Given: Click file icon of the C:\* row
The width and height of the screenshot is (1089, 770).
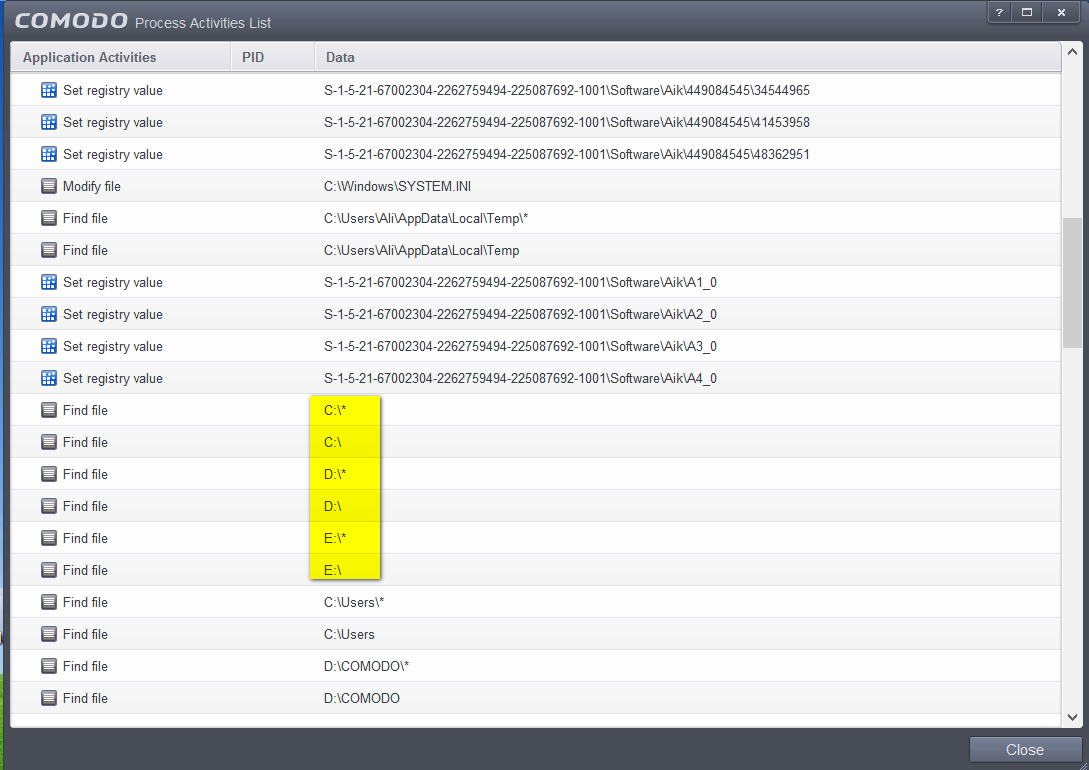Looking at the screenshot, I should (49, 410).
